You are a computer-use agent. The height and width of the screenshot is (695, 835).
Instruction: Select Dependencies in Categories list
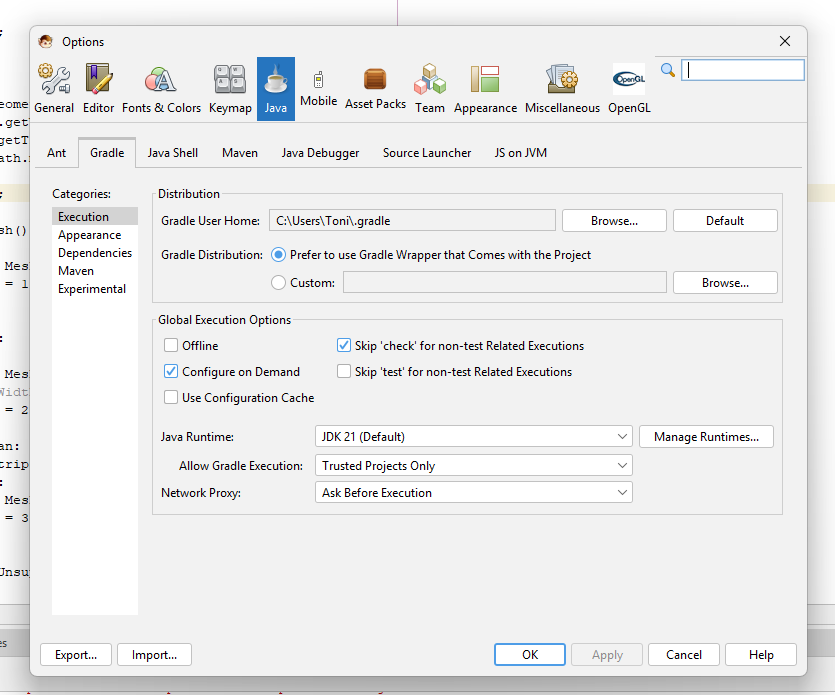coord(95,253)
